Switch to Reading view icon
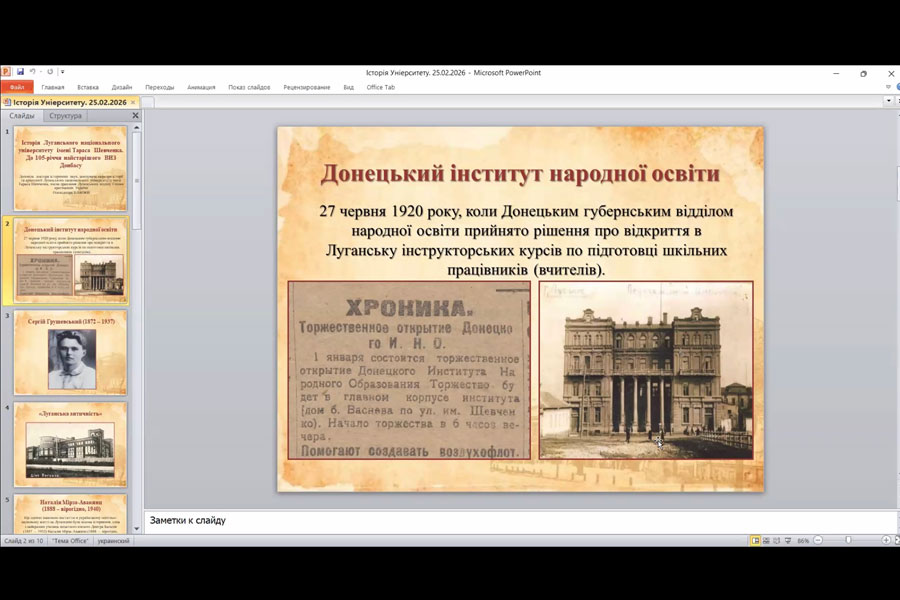This screenshot has height=600, width=900. tap(777, 540)
